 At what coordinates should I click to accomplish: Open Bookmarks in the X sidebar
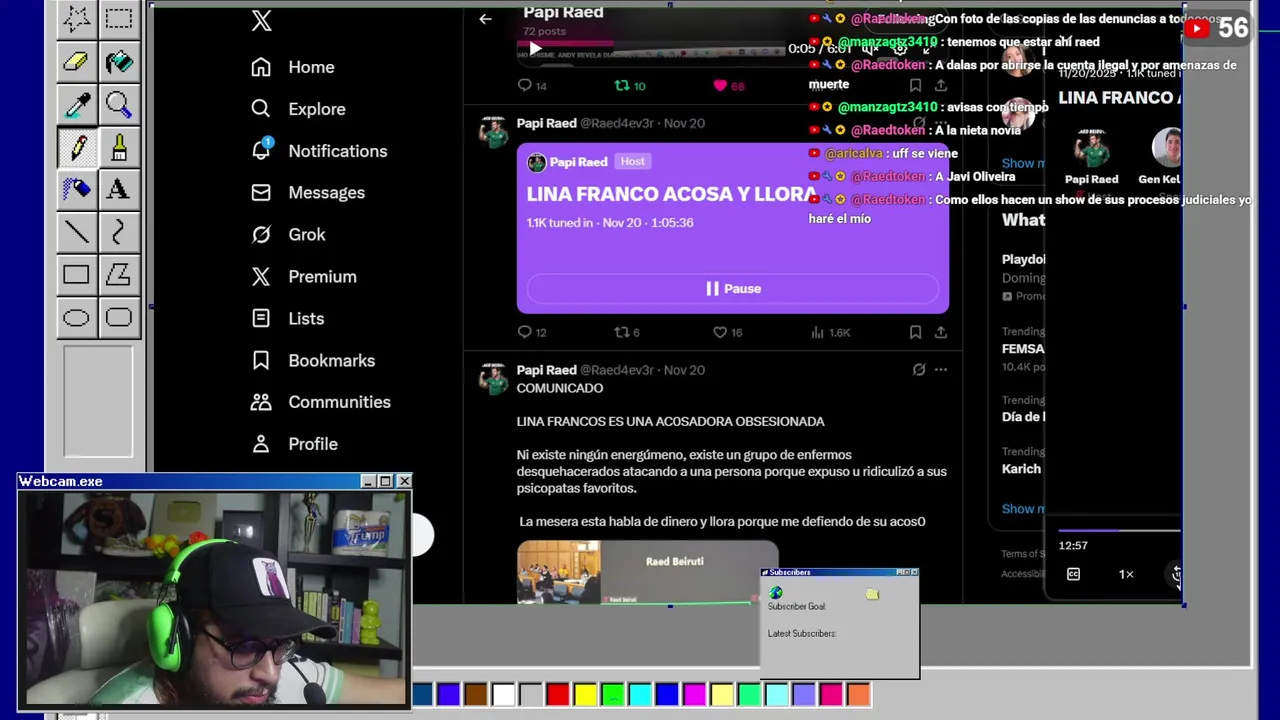(312, 361)
